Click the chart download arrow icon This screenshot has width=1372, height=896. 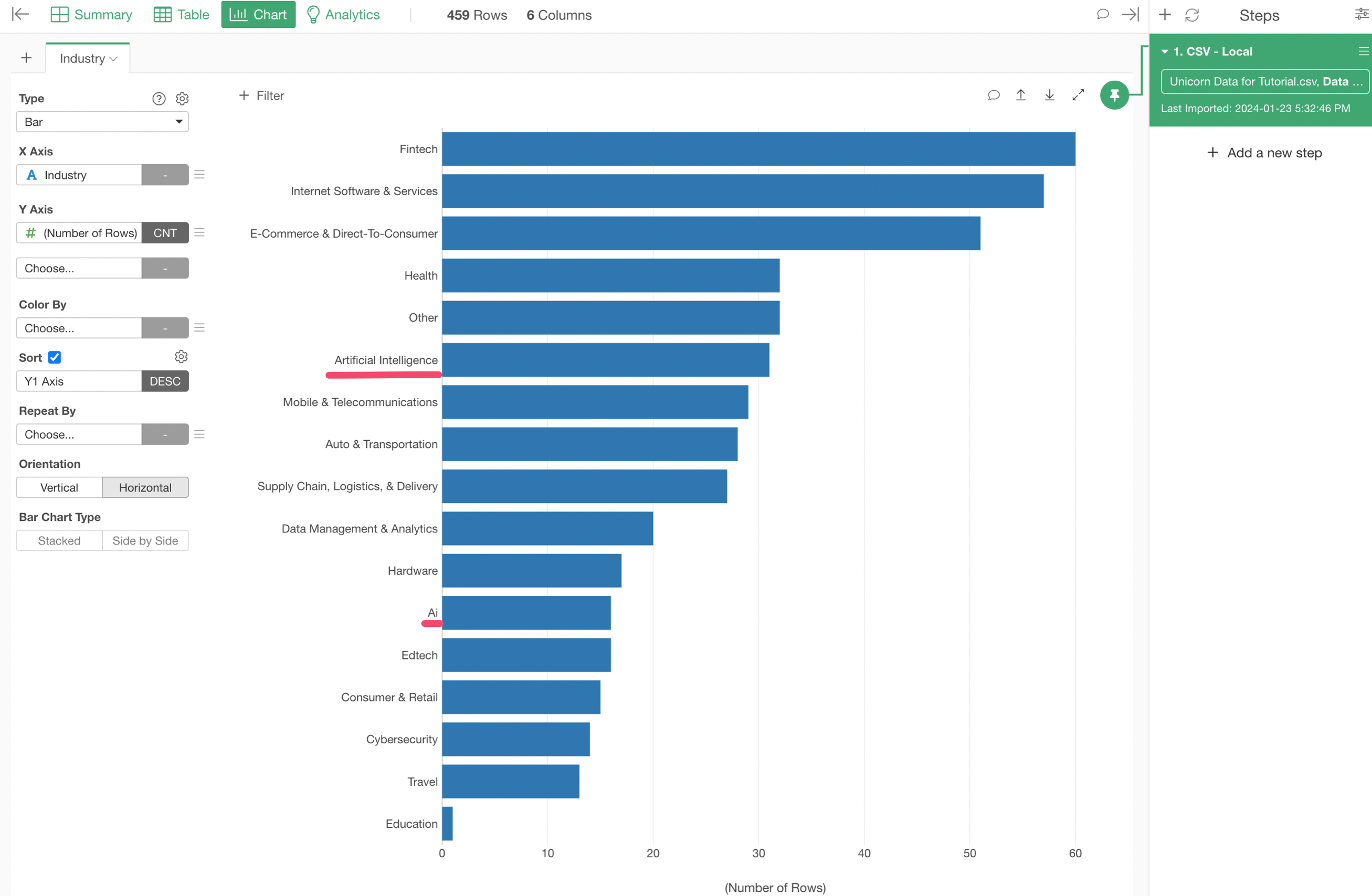click(1049, 95)
